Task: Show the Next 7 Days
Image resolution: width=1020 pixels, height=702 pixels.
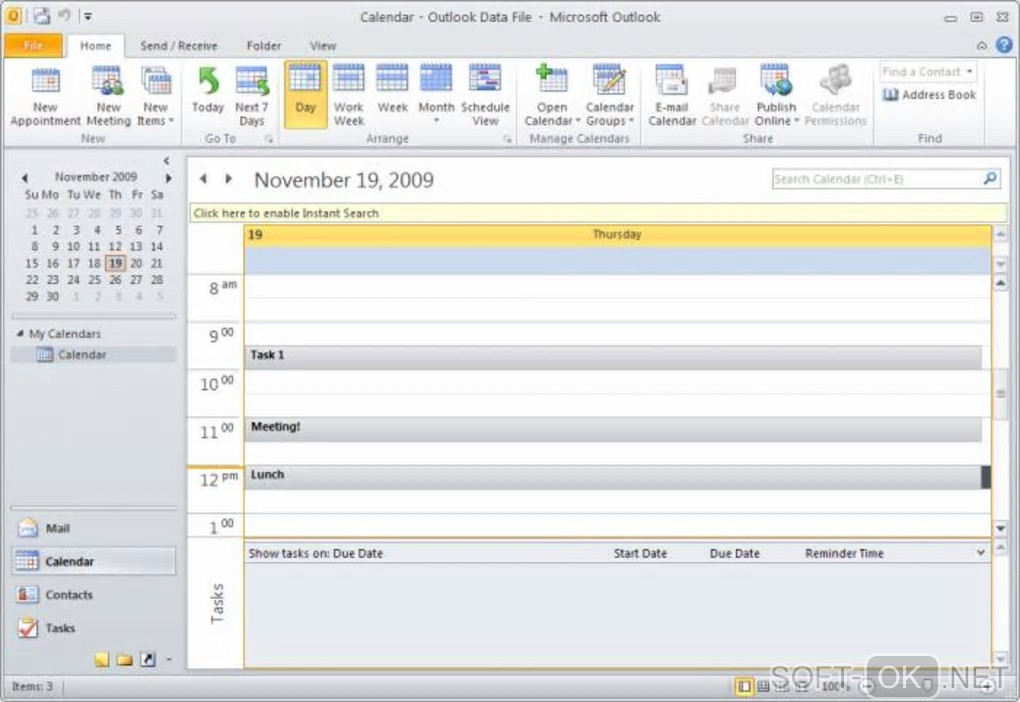Action: pos(252,96)
